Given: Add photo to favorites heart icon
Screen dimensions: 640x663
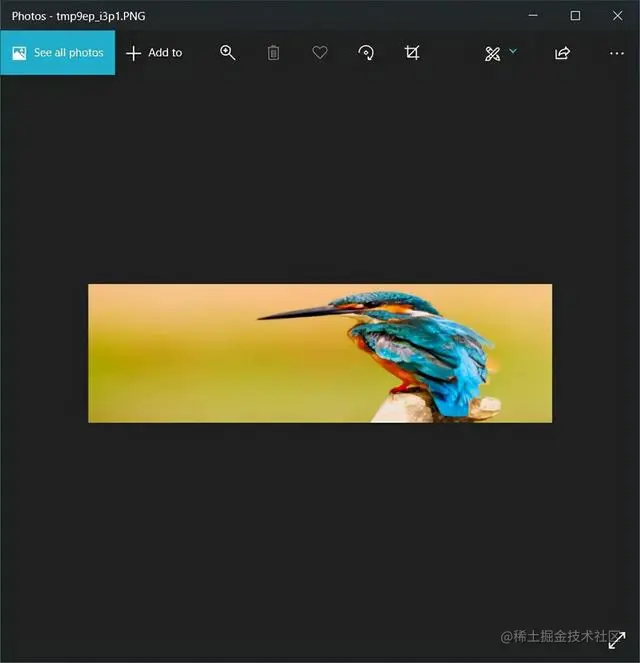Looking at the screenshot, I should 320,53.
